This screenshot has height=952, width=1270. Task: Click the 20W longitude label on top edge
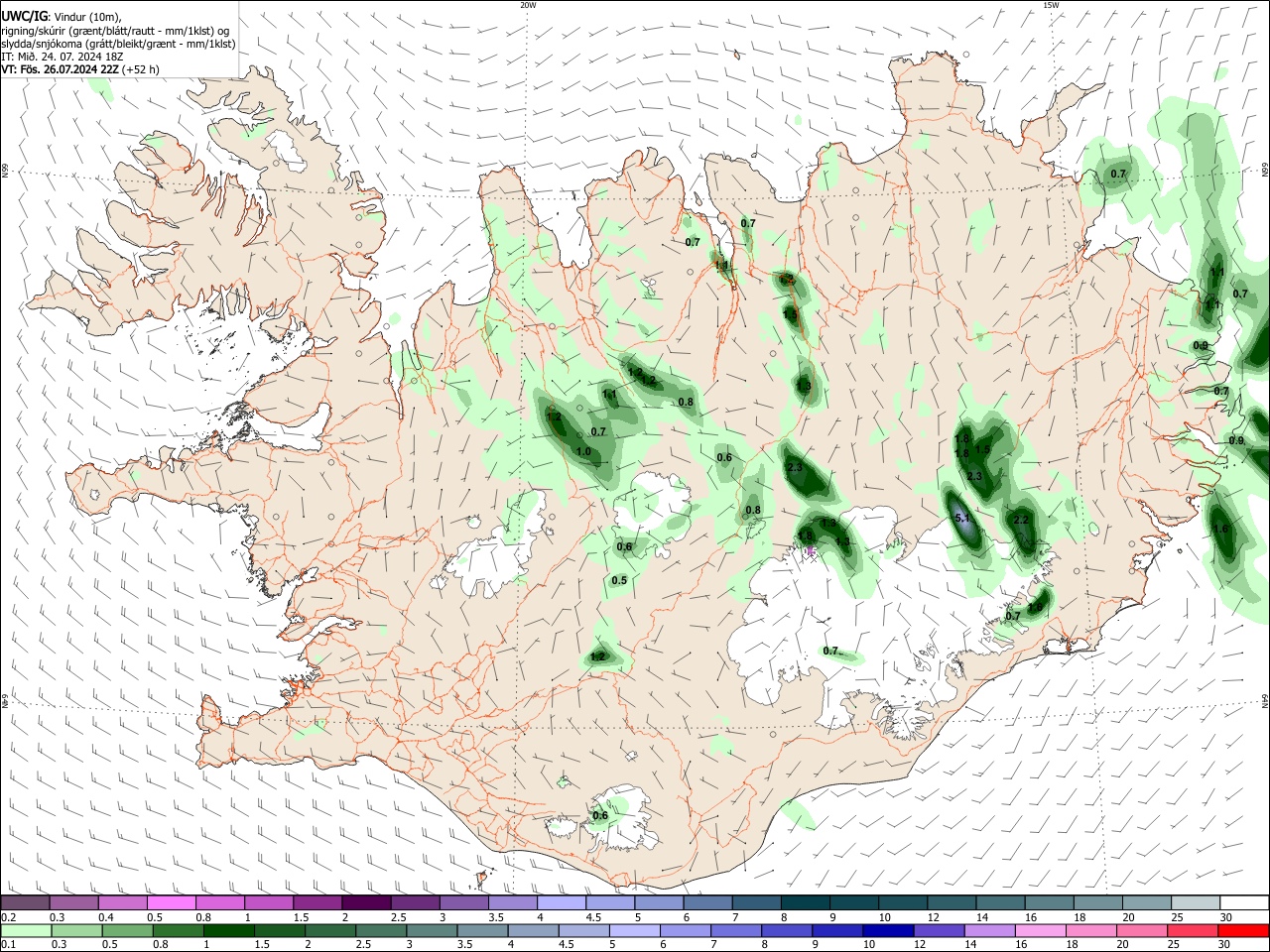[x=528, y=5]
